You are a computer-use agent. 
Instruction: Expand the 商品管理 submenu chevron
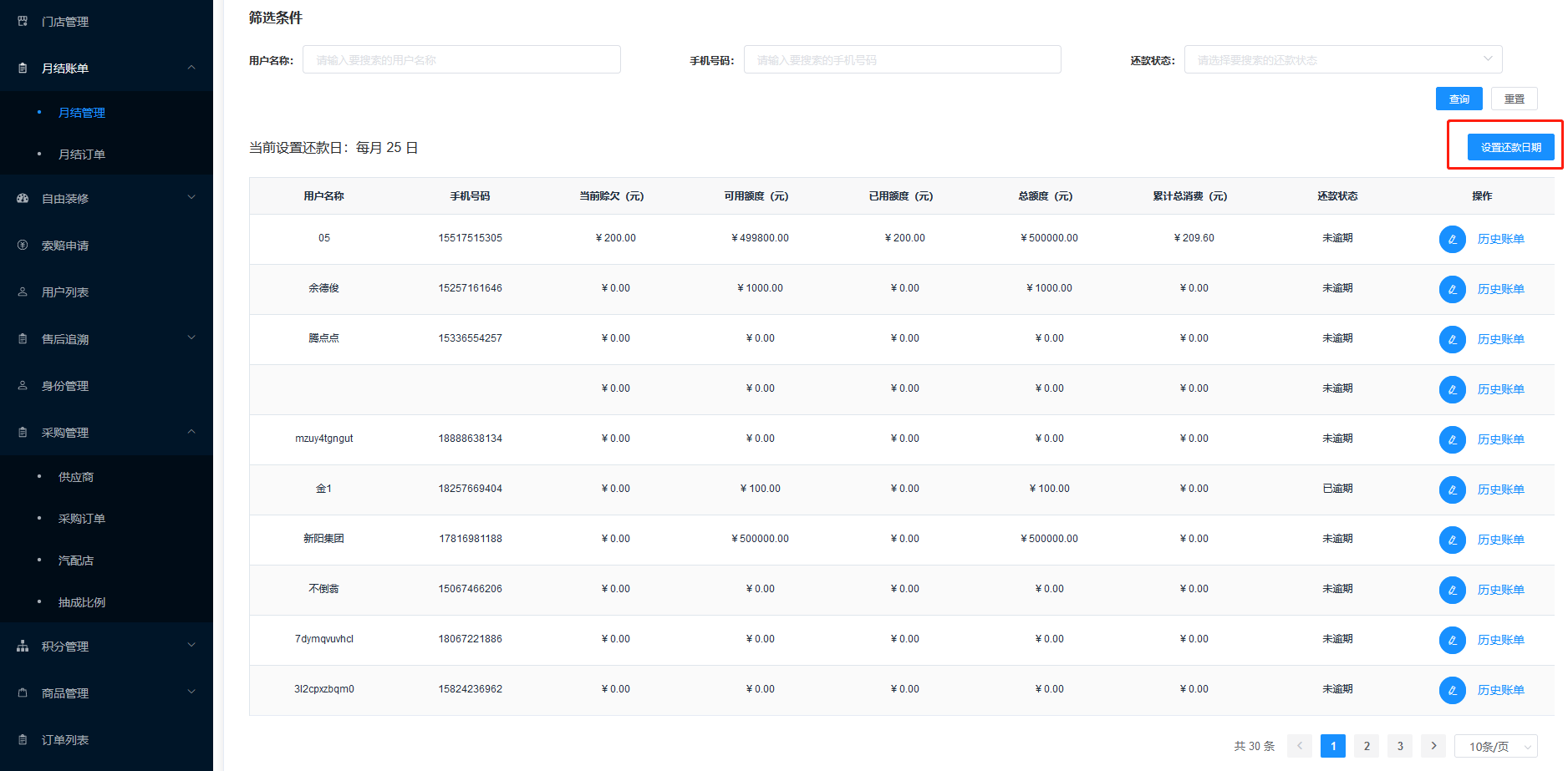pyautogui.click(x=191, y=692)
